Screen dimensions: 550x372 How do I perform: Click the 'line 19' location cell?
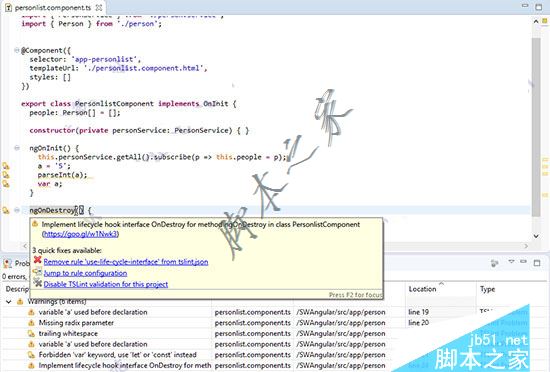coord(418,312)
